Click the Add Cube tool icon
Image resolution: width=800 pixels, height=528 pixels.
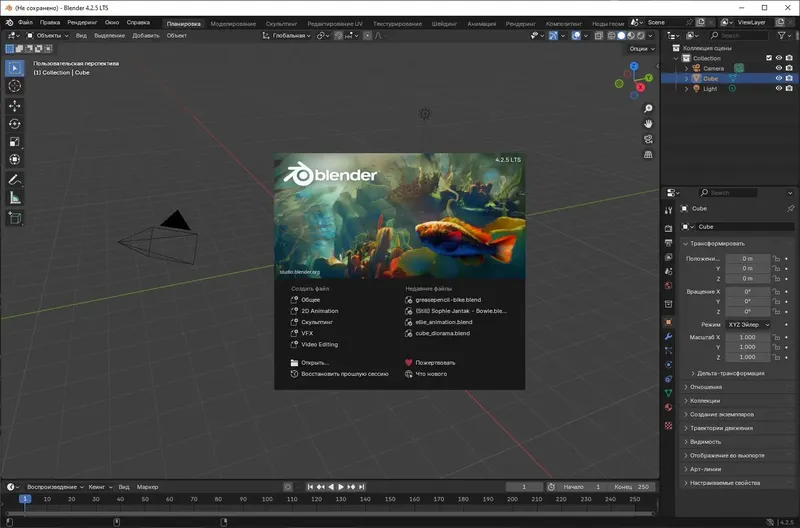coord(15,217)
